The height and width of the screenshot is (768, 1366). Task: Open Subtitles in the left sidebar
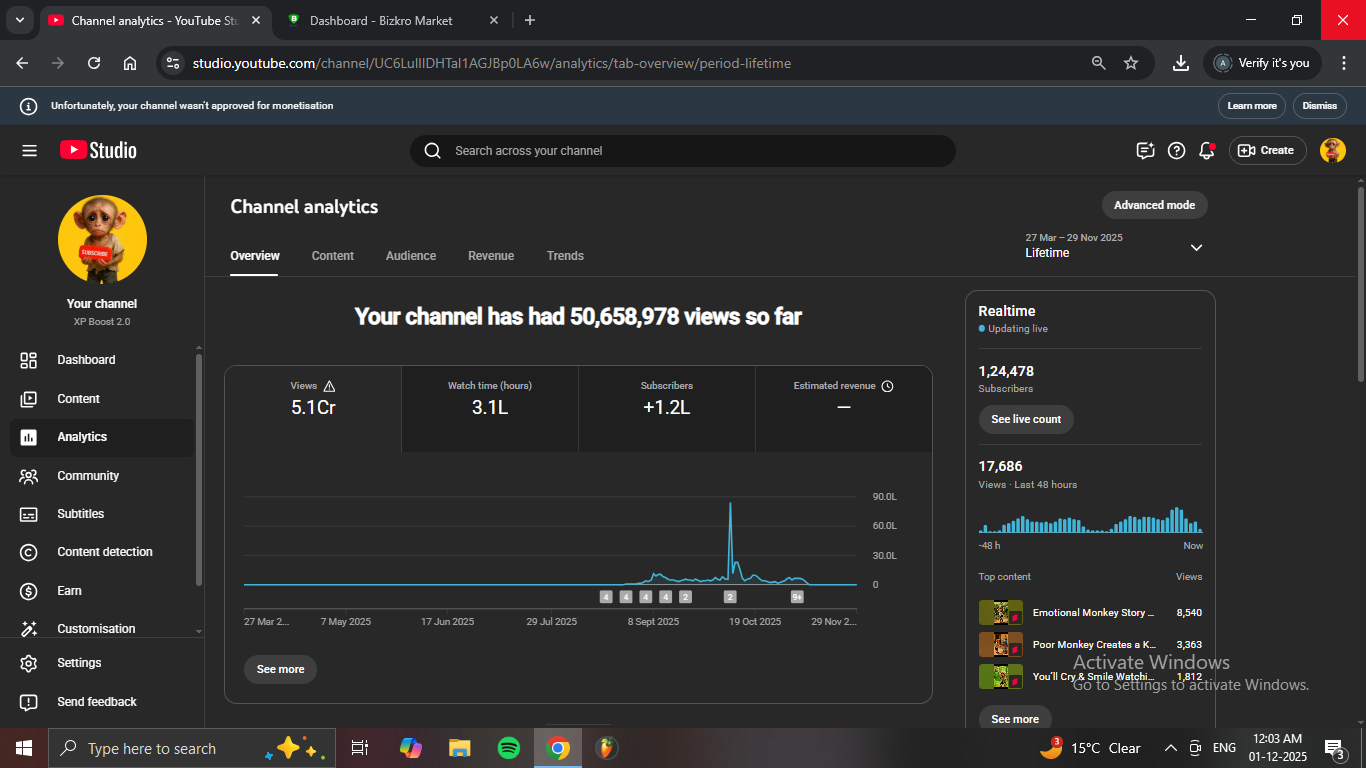80,514
